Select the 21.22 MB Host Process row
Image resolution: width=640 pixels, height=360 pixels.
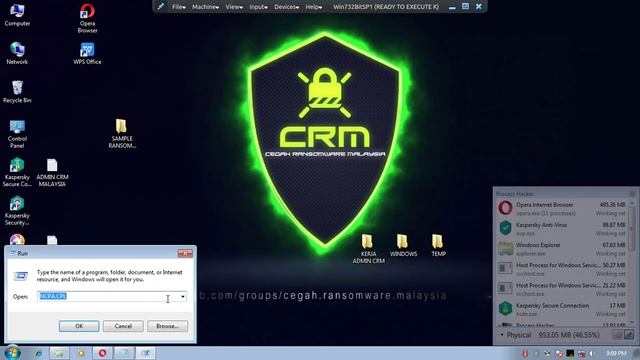562,289
